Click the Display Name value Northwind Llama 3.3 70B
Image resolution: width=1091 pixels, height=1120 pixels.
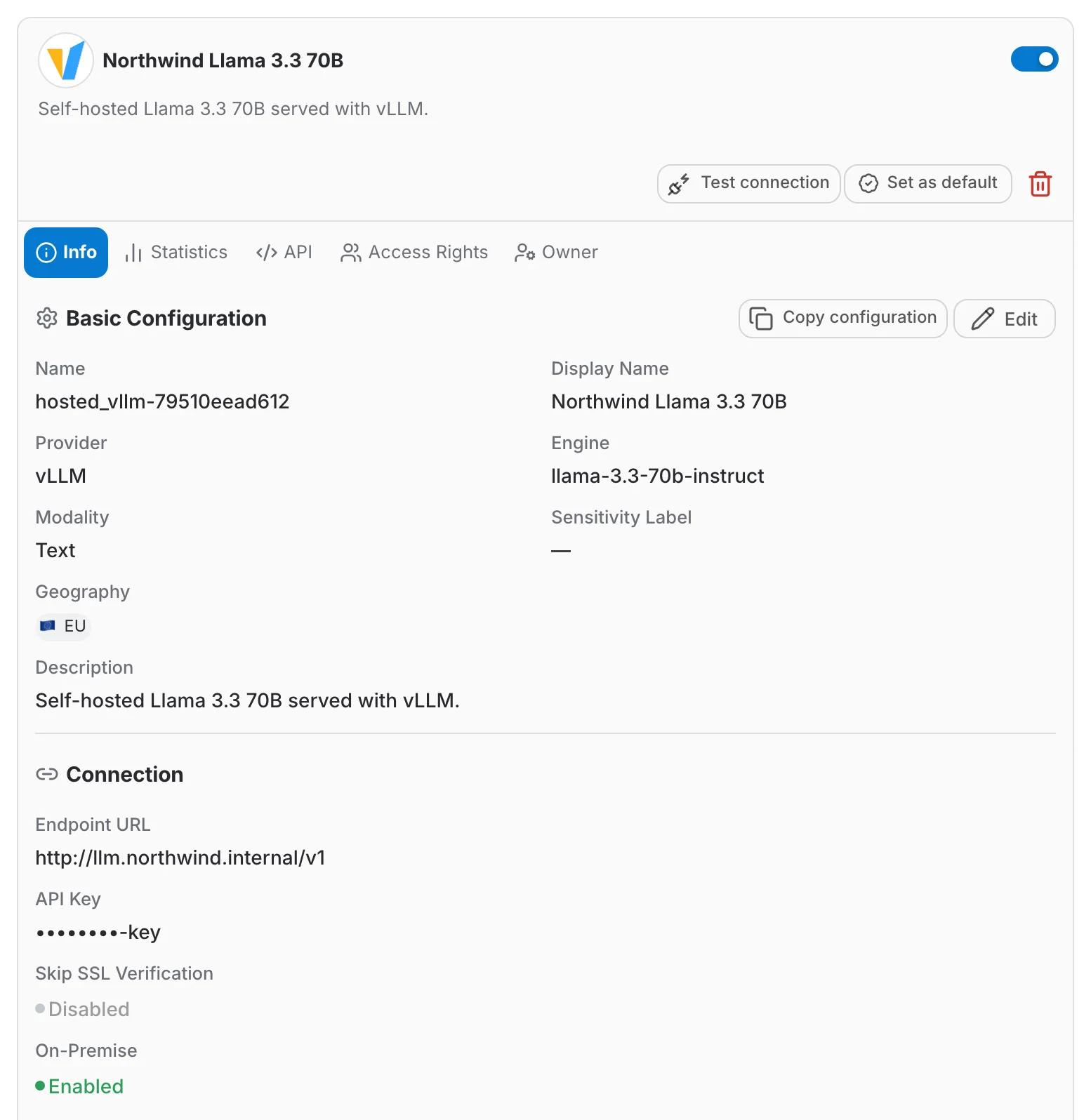click(x=669, y=401)
